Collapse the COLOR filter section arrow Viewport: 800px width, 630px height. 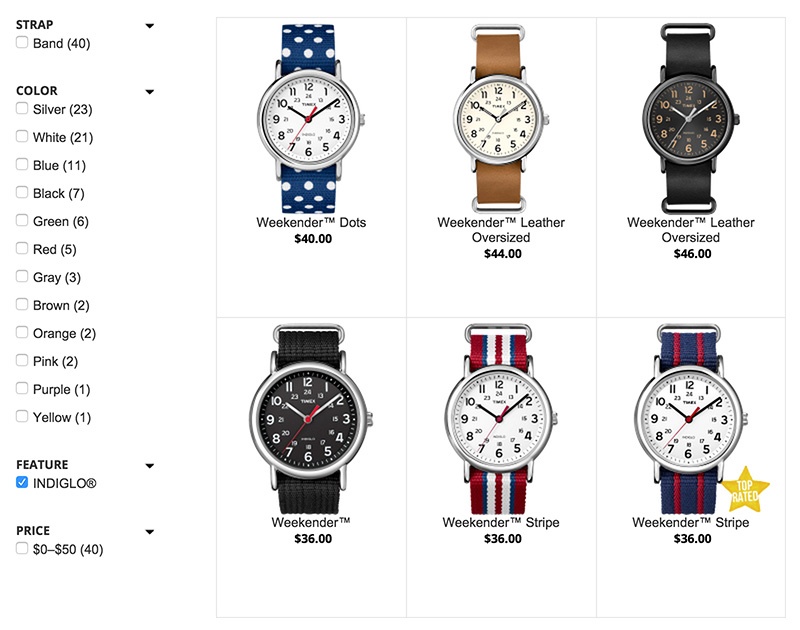(149, 92)
